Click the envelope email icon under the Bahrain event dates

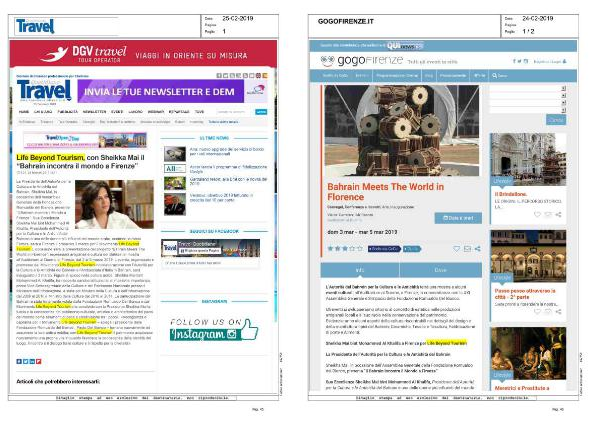point(467,249)
